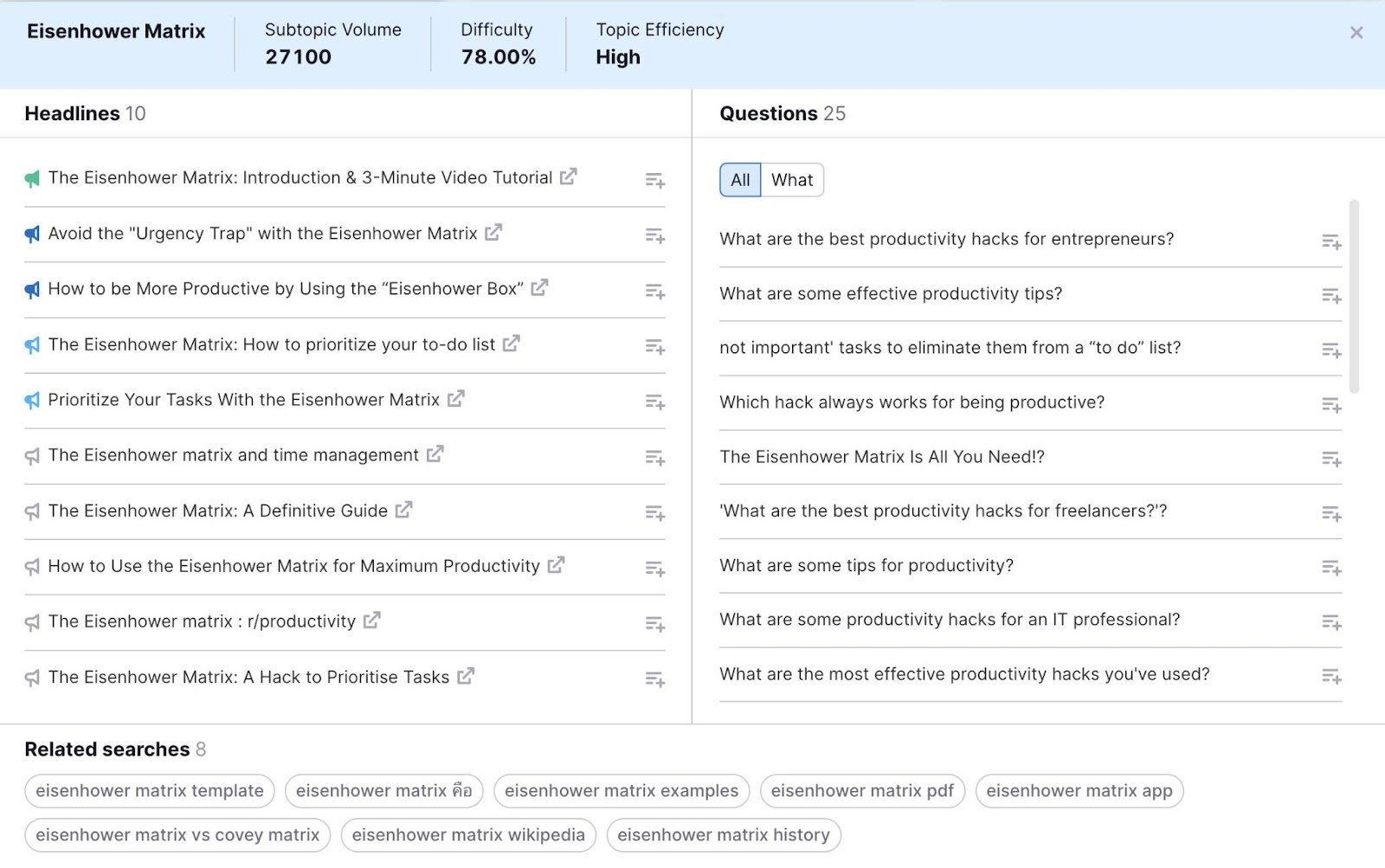
Task: Click the megaphone icon beside "Eisenhower Box" headline
Action: pos(32,289)
